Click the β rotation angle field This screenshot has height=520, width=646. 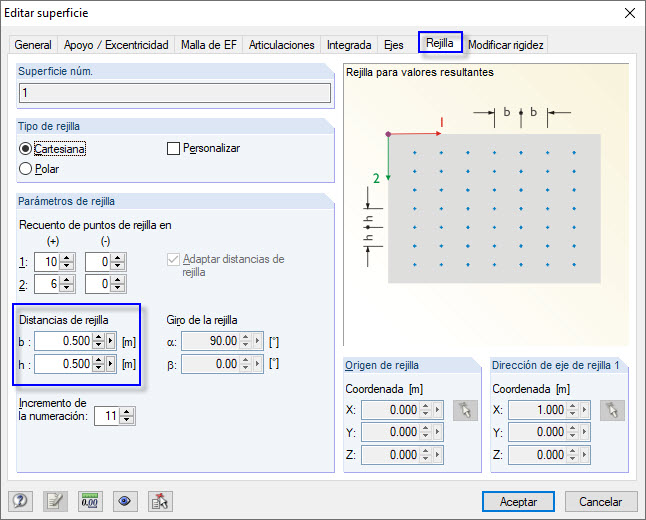(x=211, y=364)
